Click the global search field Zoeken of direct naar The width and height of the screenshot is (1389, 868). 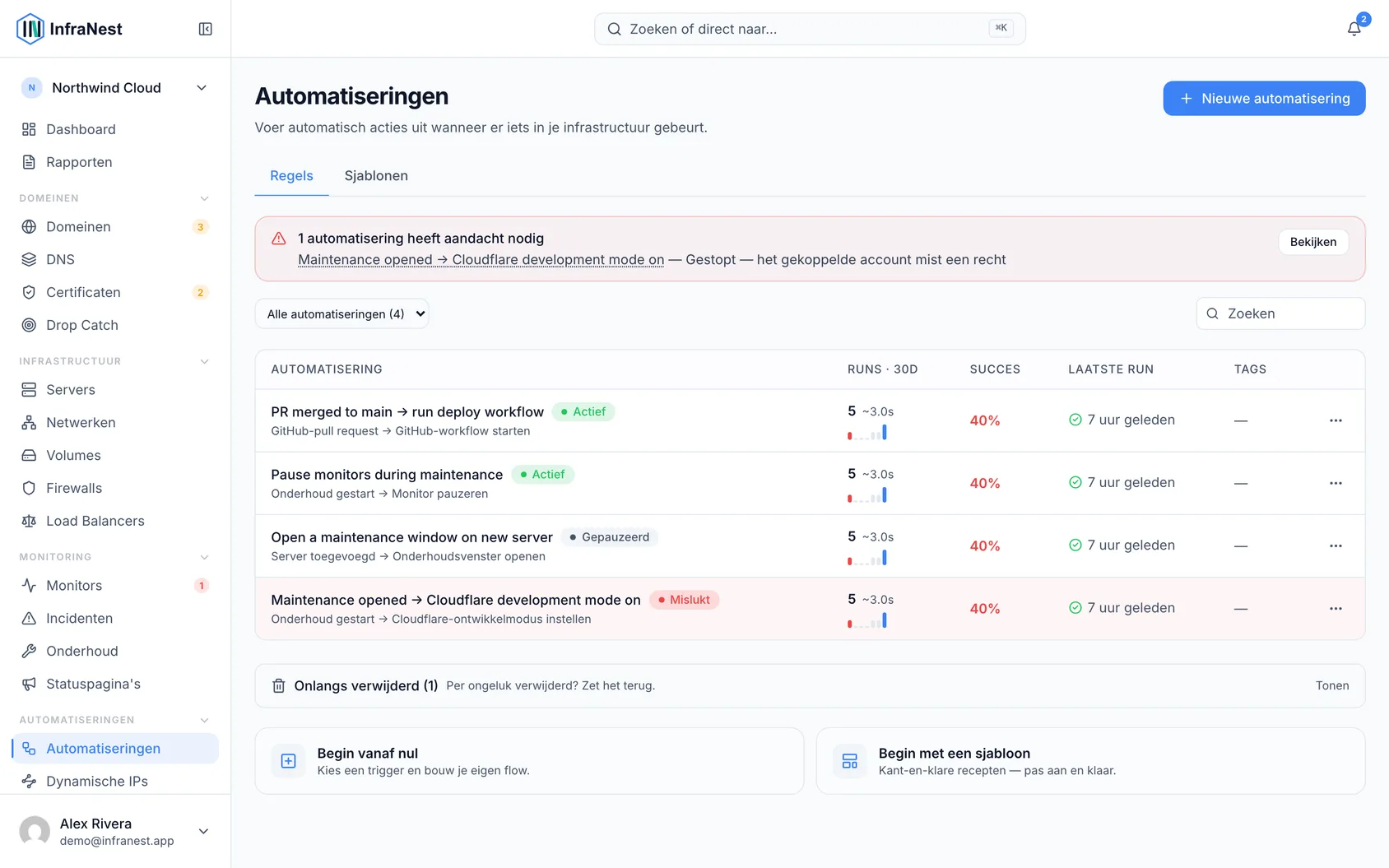click(810, 29)
